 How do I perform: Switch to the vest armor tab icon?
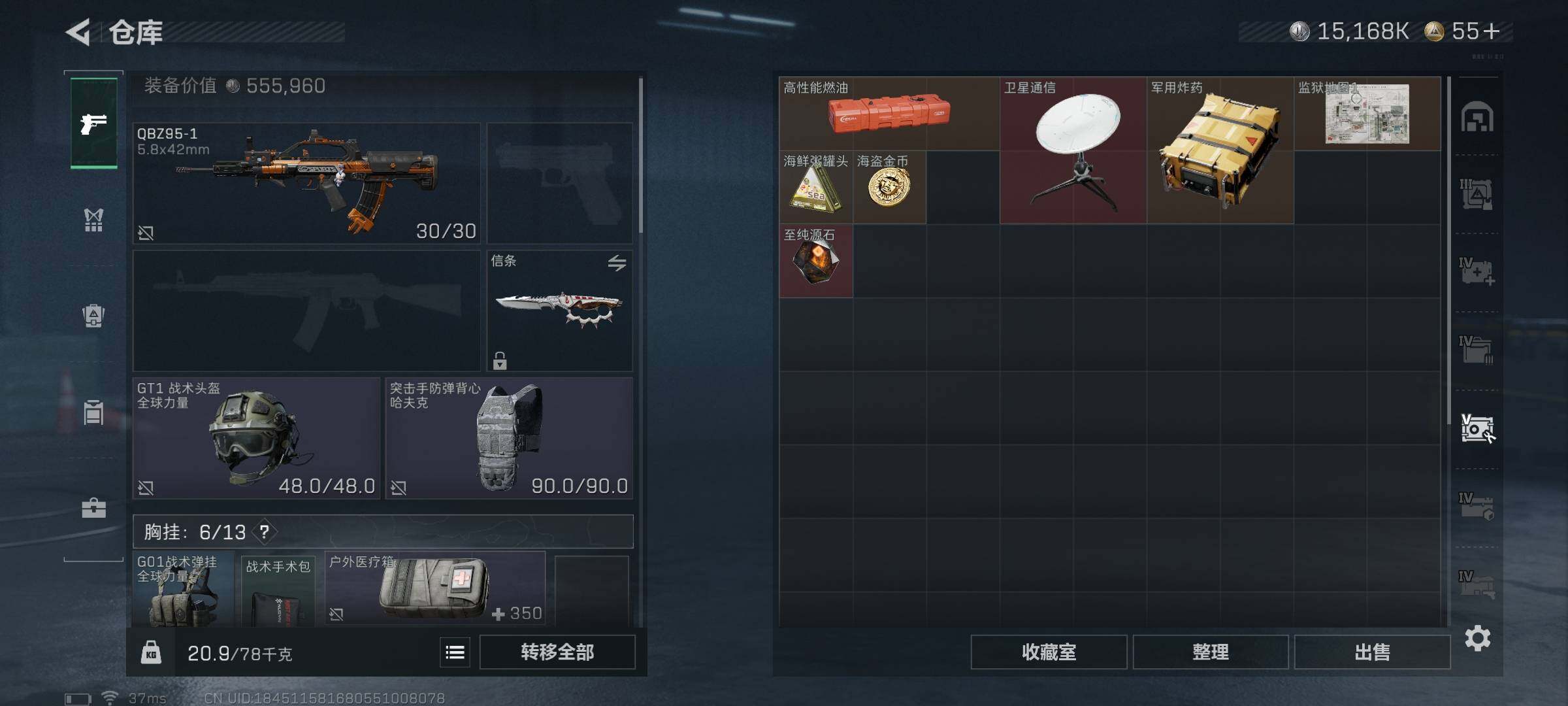93,220
